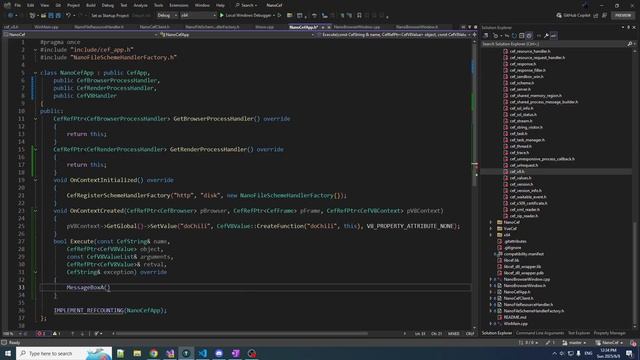640x360 pixels.
Task: Open the Debug configuration dropdown
Action: tap(167, 16)
